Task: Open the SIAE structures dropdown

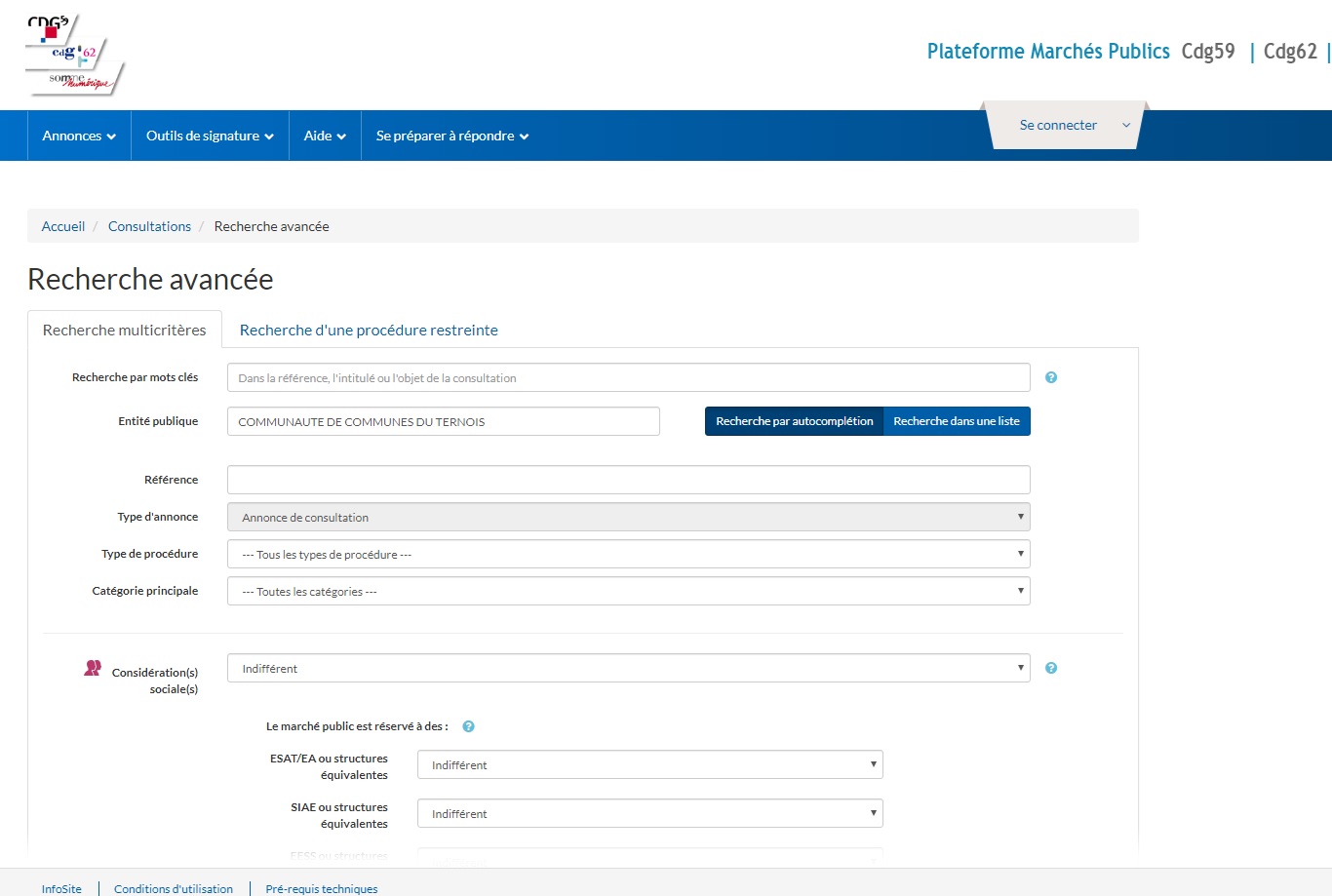Action: pos(649,813)
